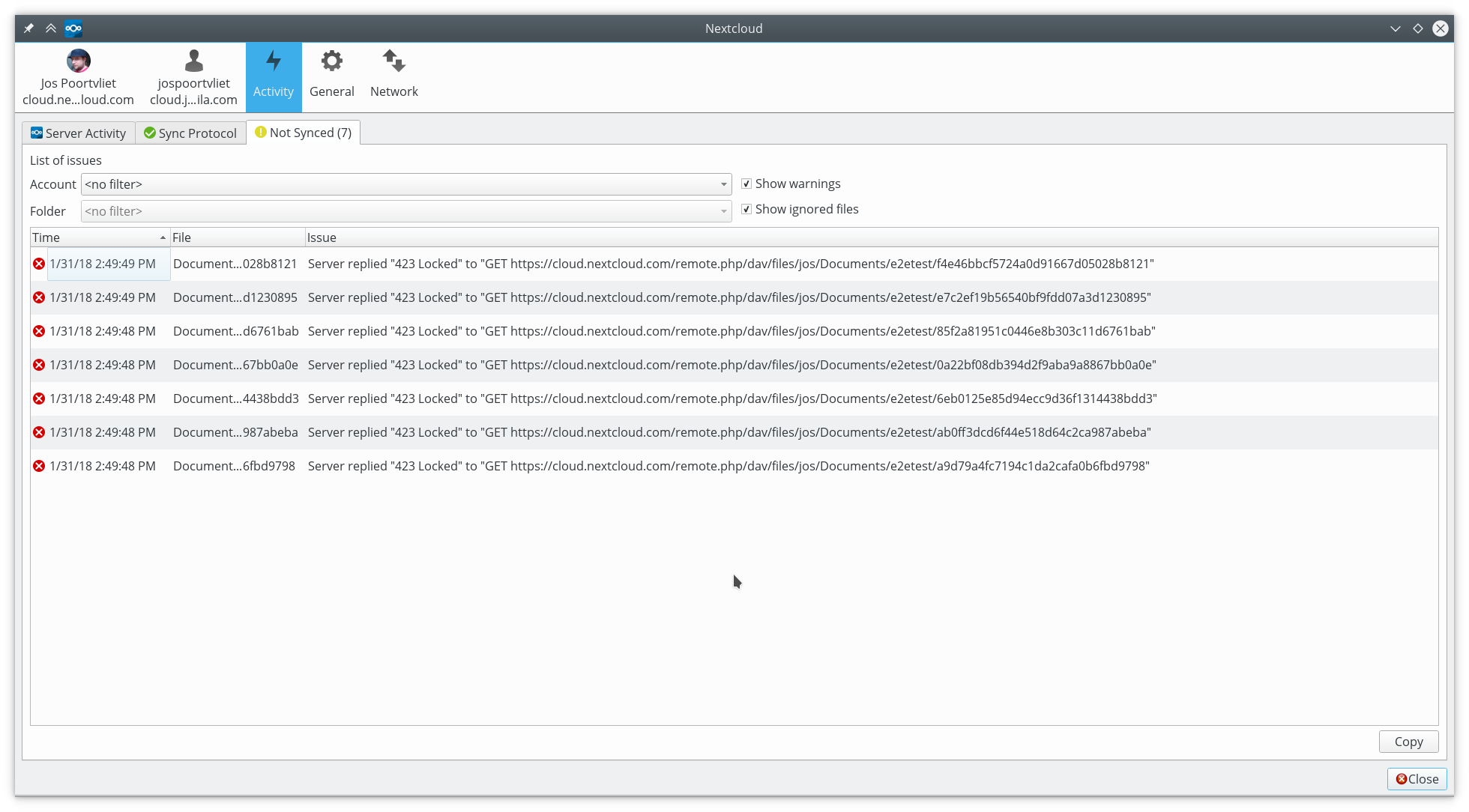Sort by the Issue column header
This screenshot has width=1469, height=812.
coord(872,237)
